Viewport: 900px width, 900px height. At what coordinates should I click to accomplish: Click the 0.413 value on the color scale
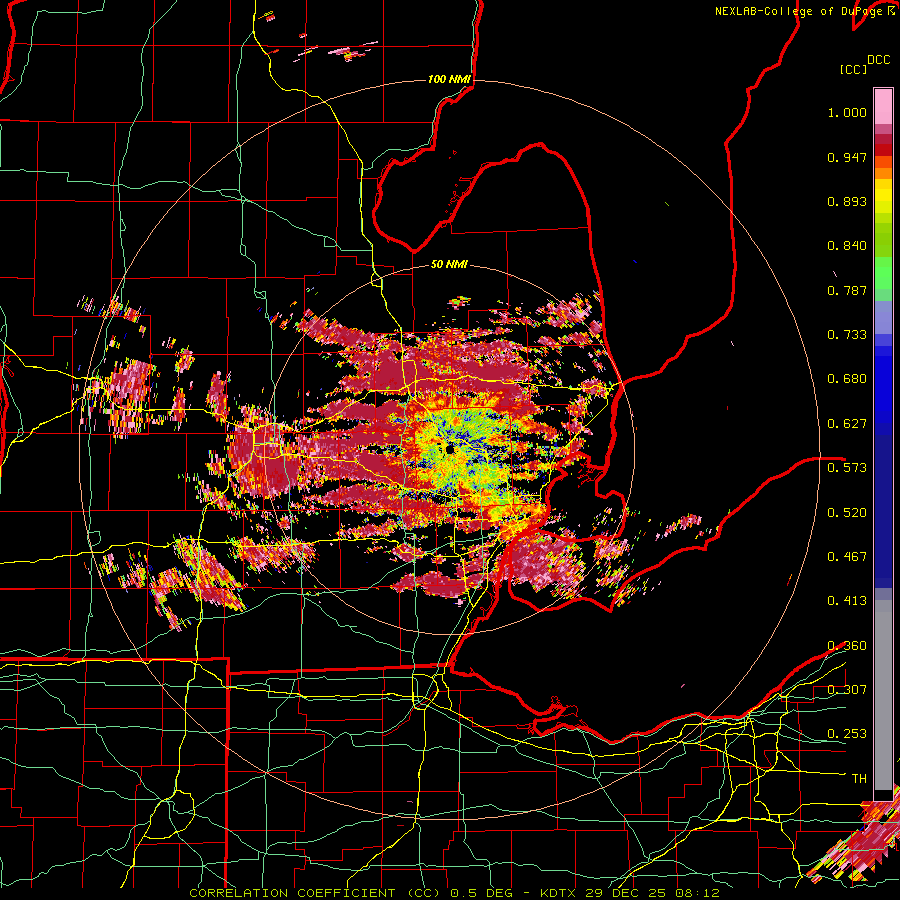pyautogui.click(x=847, y=601)
